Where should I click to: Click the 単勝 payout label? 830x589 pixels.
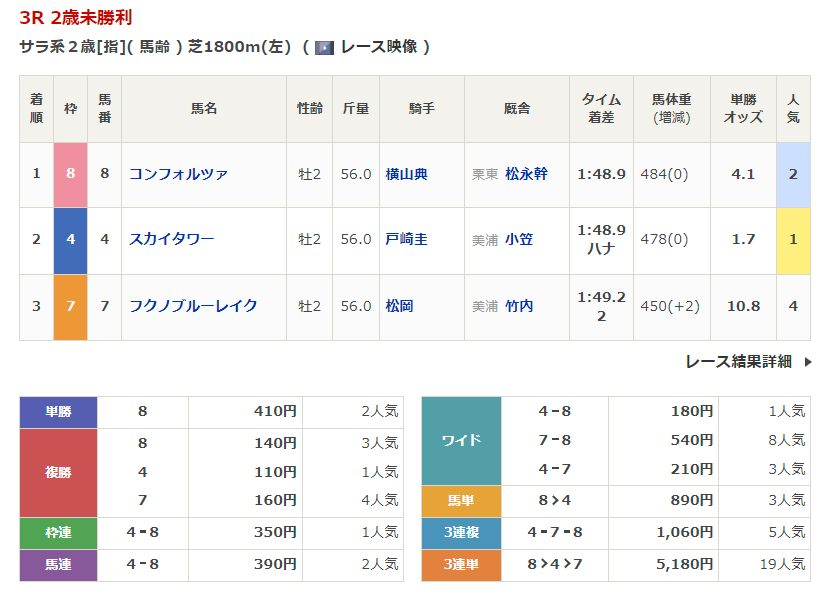pyautogui.click(x=58, y=412)
